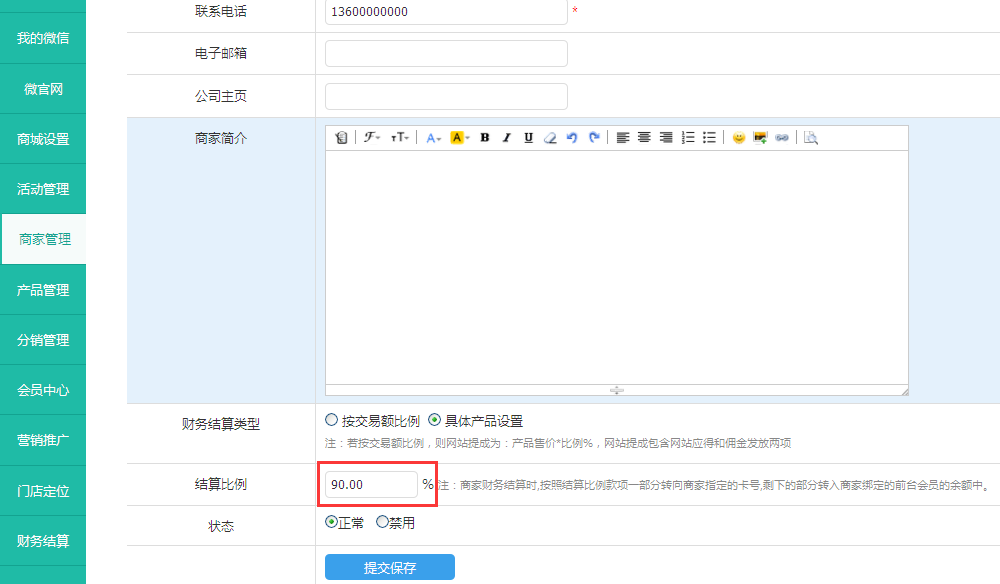Go to 财务结算 in the sidebar menu

43,541
